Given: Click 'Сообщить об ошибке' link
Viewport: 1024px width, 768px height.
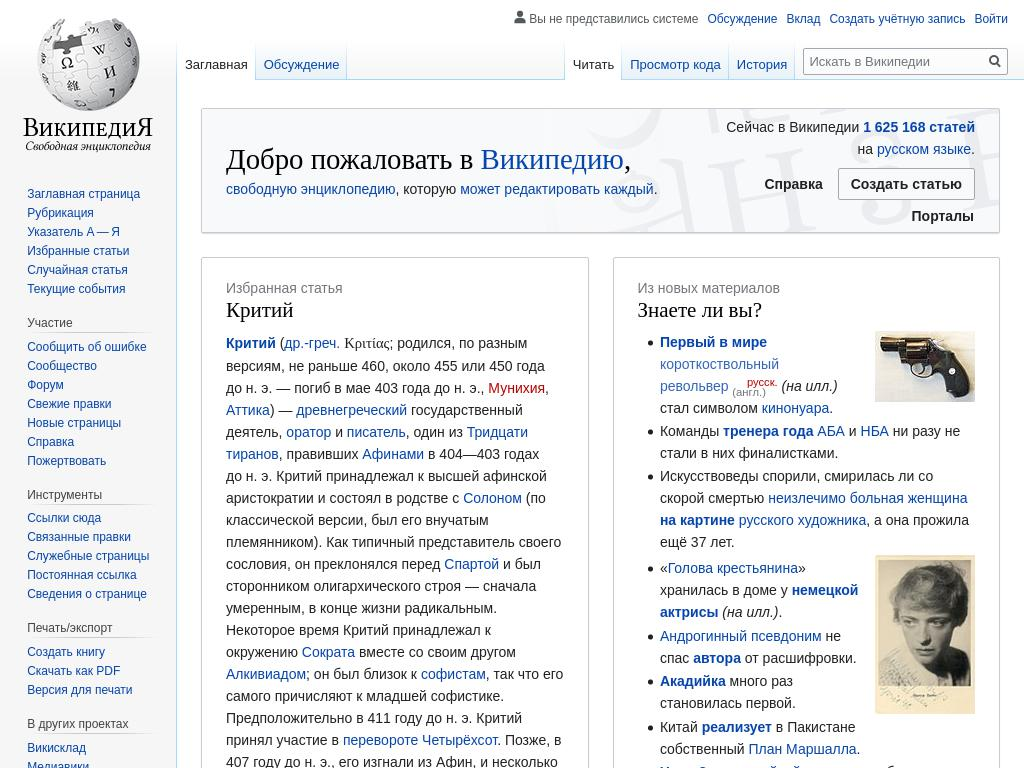Looking at the screenshot, I should click(86, 347).
